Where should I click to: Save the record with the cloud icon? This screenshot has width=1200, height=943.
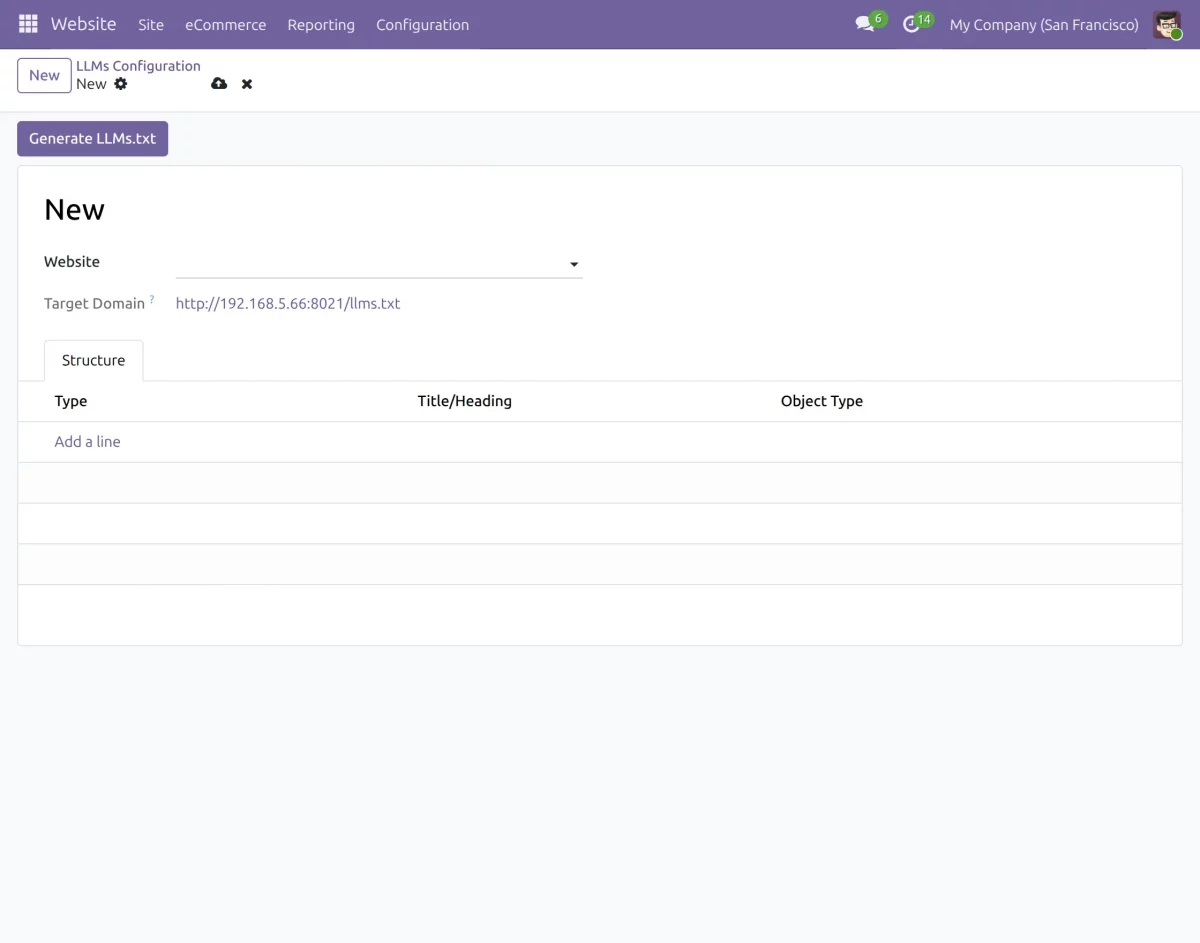[x=219, y=84]
